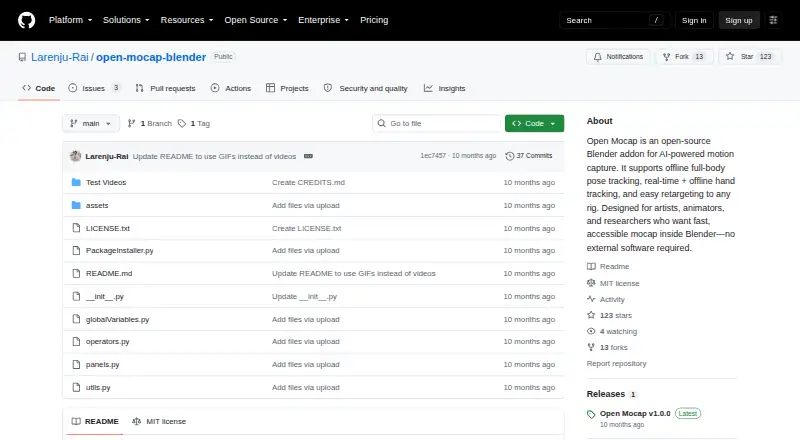This screenshot has width=800, height=440.
Task: Open the assets folder icon
Action: (76, 205)
